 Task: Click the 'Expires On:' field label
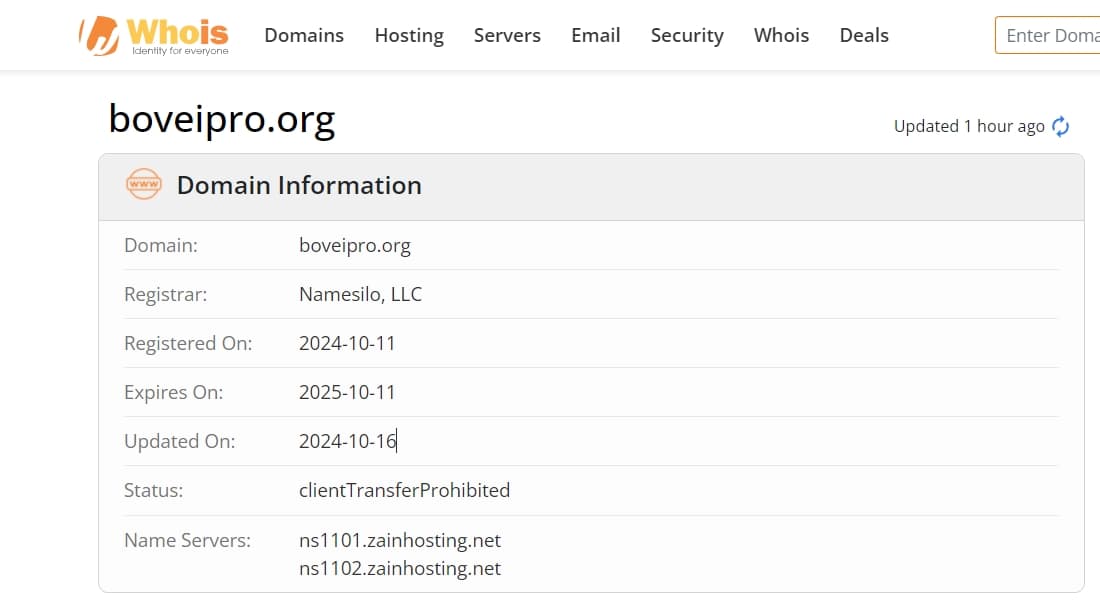tap(173, 393)
